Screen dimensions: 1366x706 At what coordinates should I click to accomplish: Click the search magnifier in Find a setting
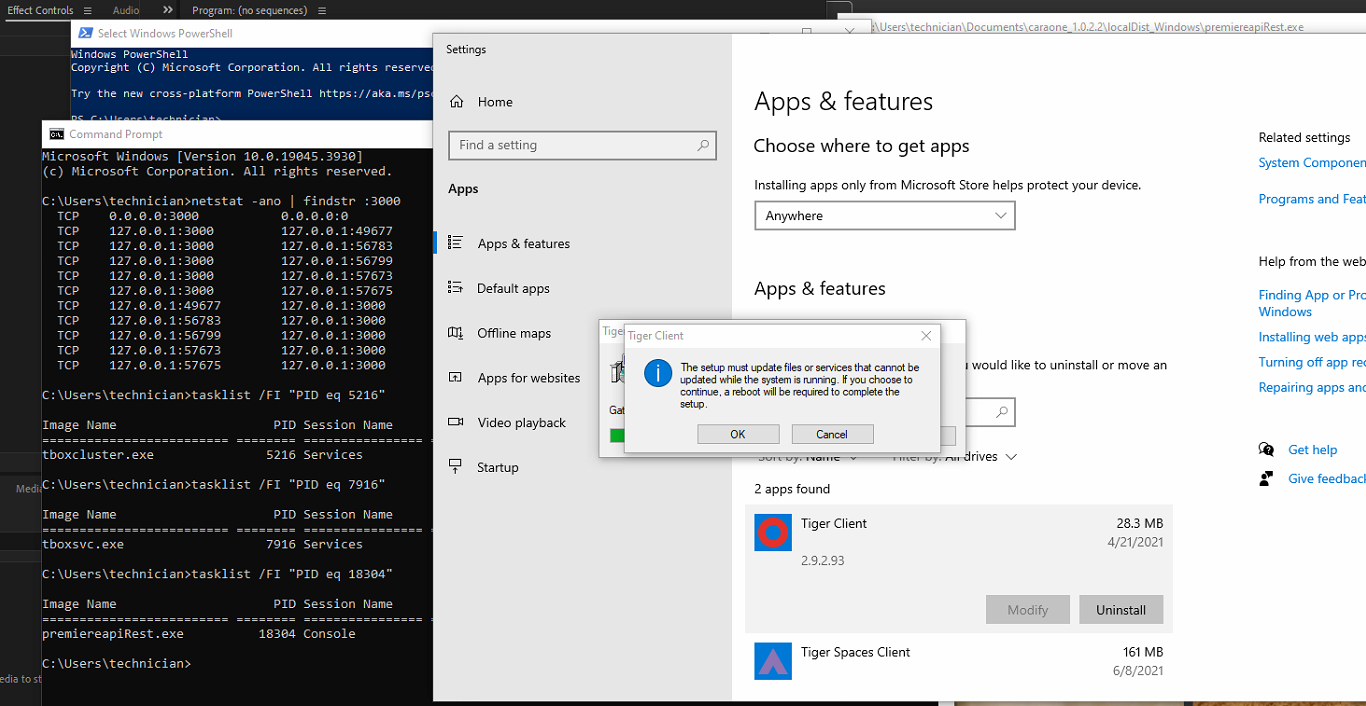[x=703, y=145]
